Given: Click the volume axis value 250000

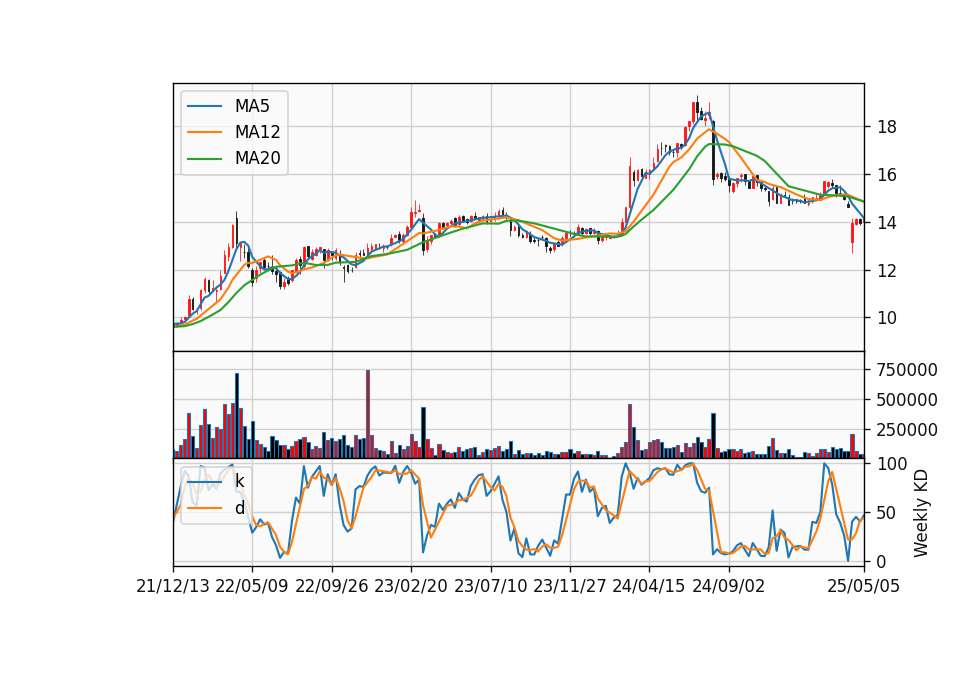Looking at the screenshot, I should [x=907, y=430].
